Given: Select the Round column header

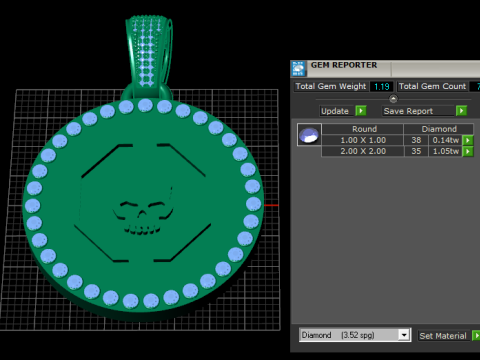Looking at the screenshot, I should click(363, 129).
